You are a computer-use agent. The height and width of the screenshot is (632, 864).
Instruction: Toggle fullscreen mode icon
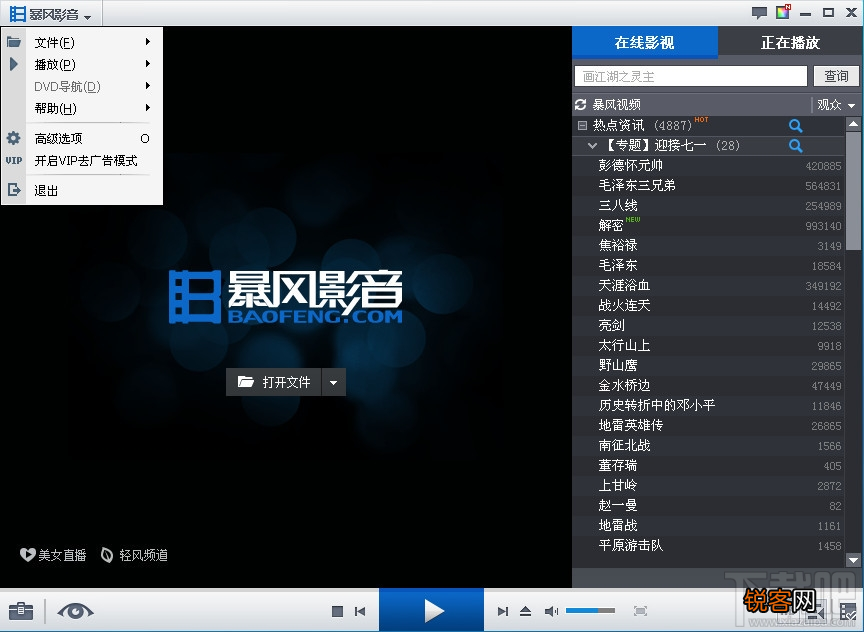click(640, 611)
